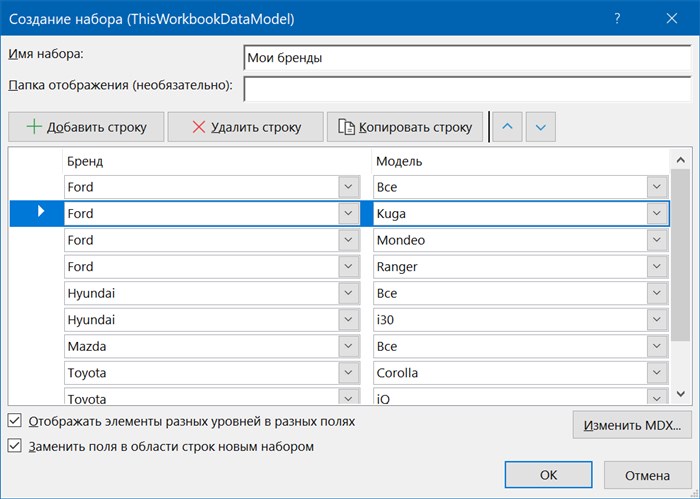The width and height of the screenshot is (700, 499).
Task: Open the Corolla model dropdown arrow
Action: [x=657, y=373]
